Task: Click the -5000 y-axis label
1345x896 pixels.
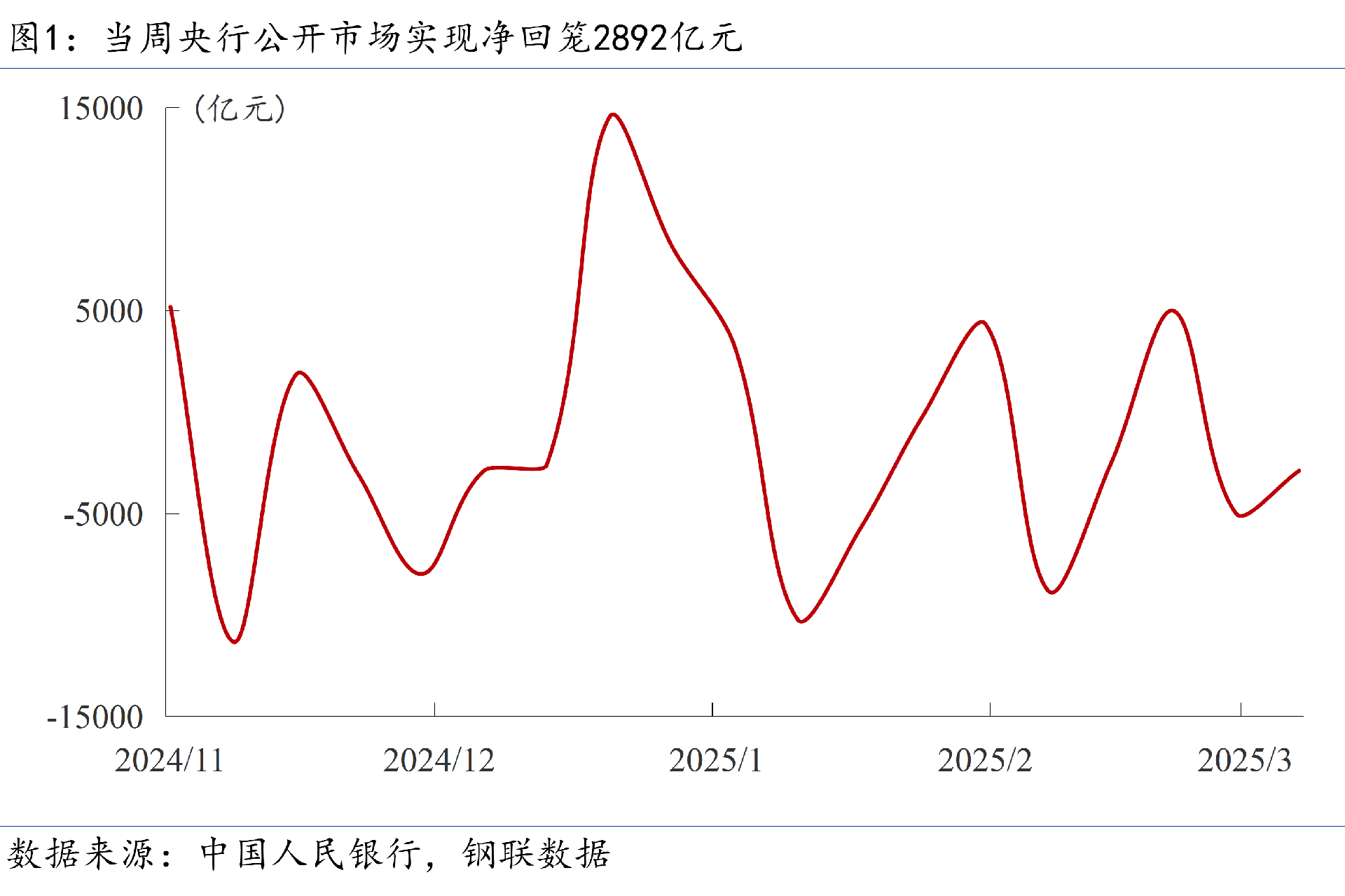Action: point(103,515)
